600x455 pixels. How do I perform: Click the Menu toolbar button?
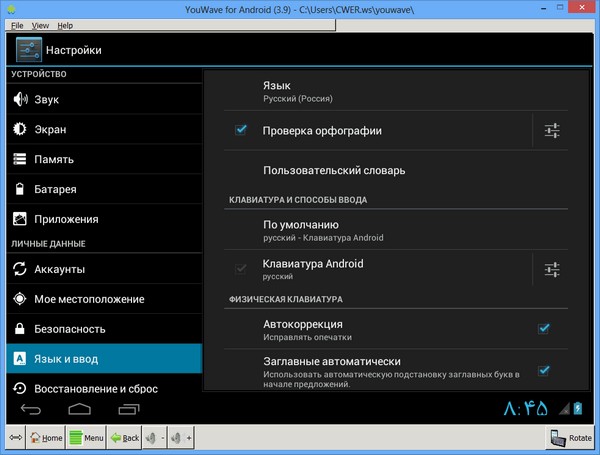pyautogui.click(x=85, y=438)
